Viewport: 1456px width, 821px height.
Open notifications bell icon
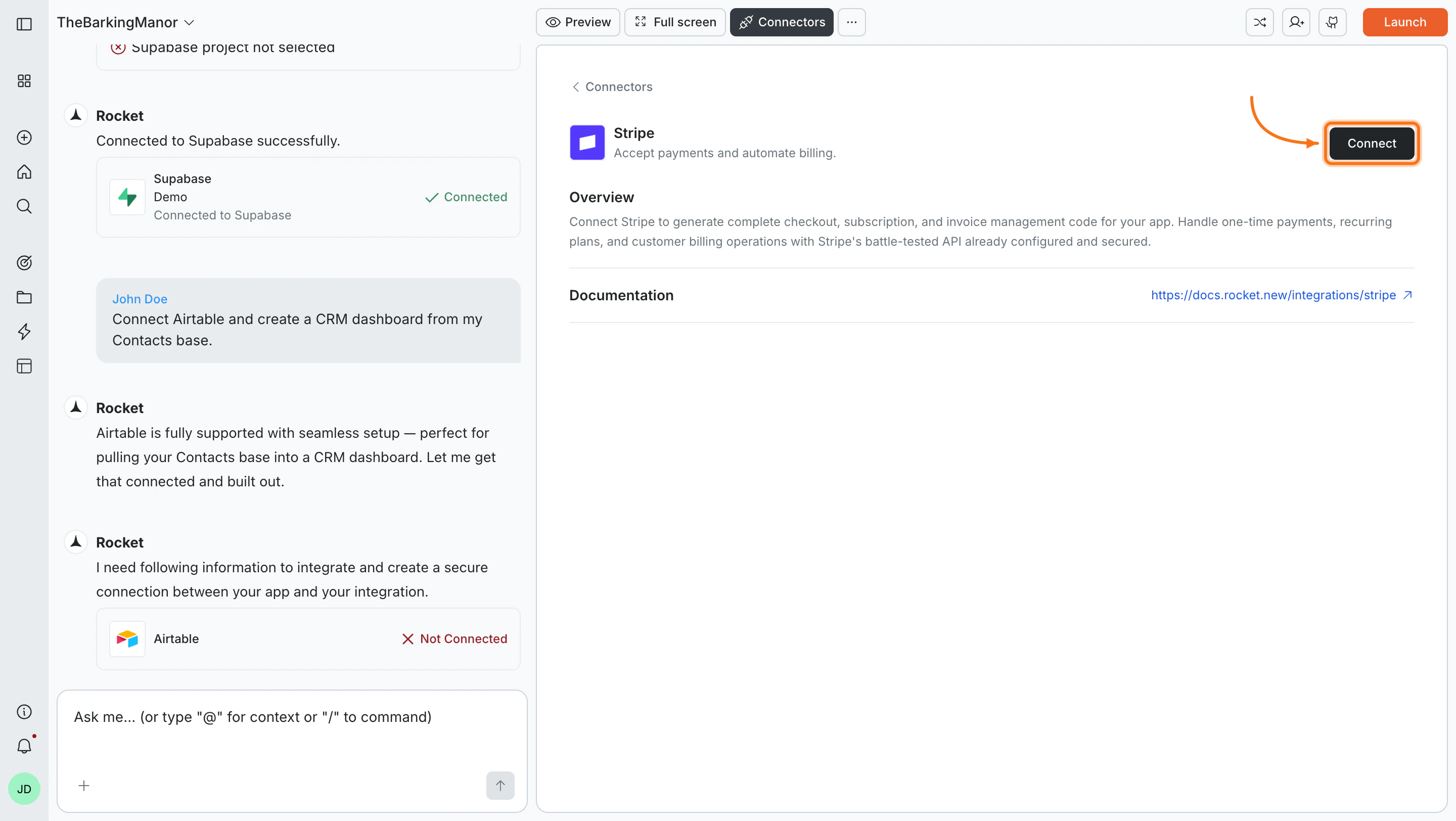point(24,746)
